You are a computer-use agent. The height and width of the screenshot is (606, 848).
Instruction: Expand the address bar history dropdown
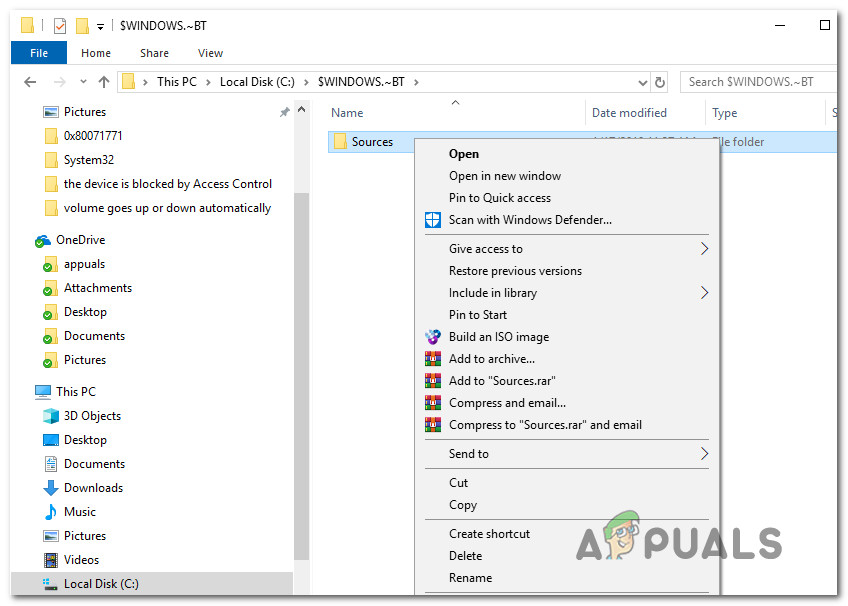(642, 83)
